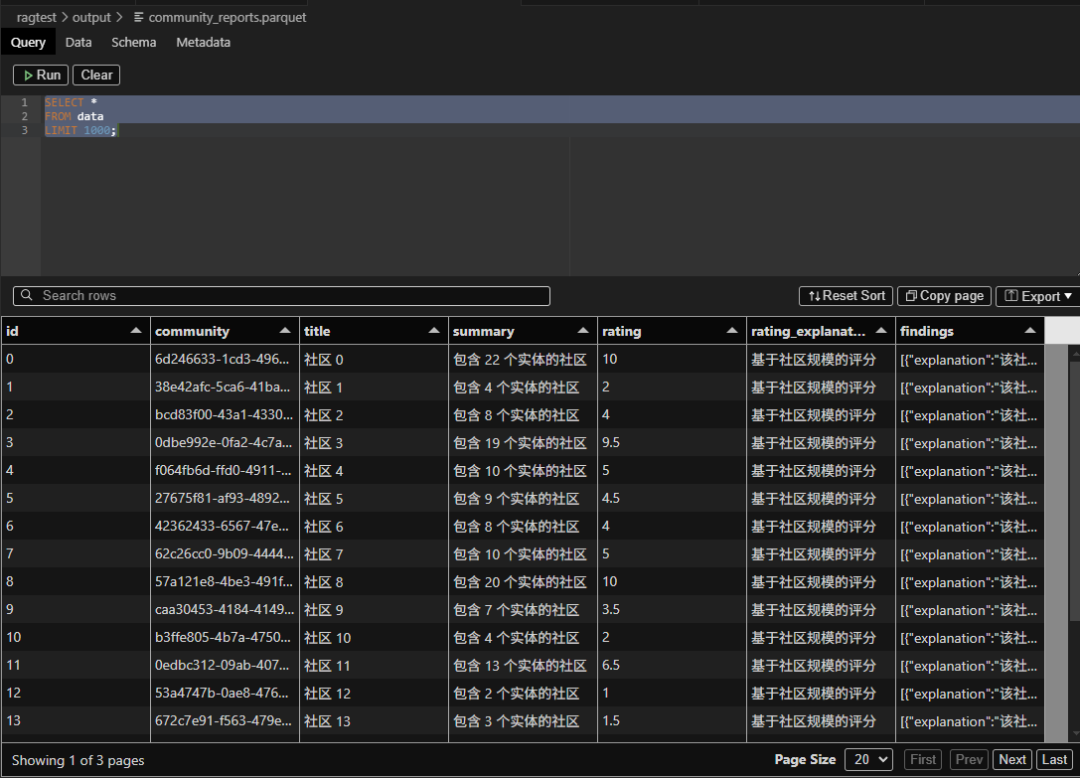Click the findings cell in row 0
This screenshot has width=1080, height=778.
click(x=970, y=359)
